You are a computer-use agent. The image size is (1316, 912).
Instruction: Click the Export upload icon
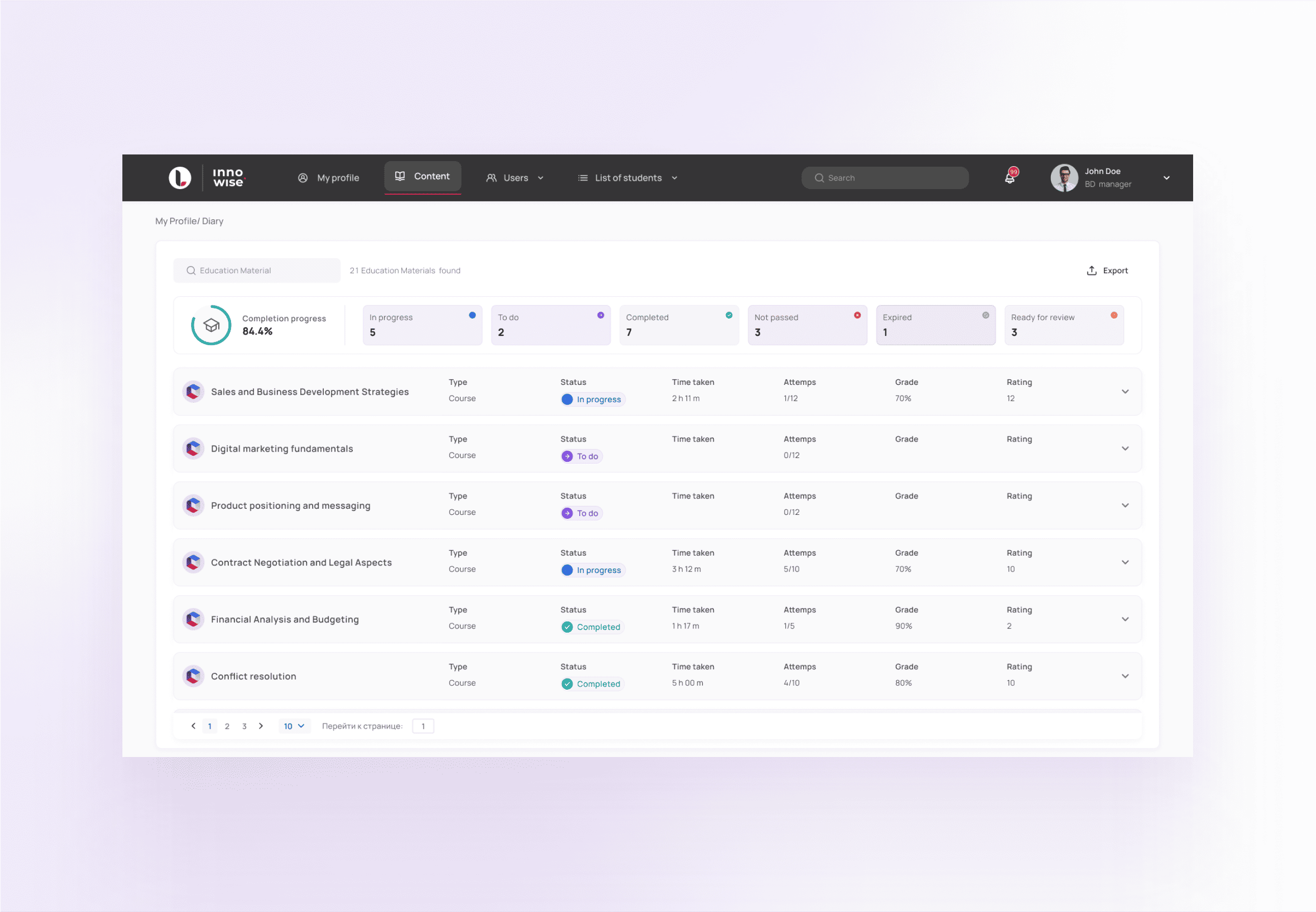click(1092, 270)
